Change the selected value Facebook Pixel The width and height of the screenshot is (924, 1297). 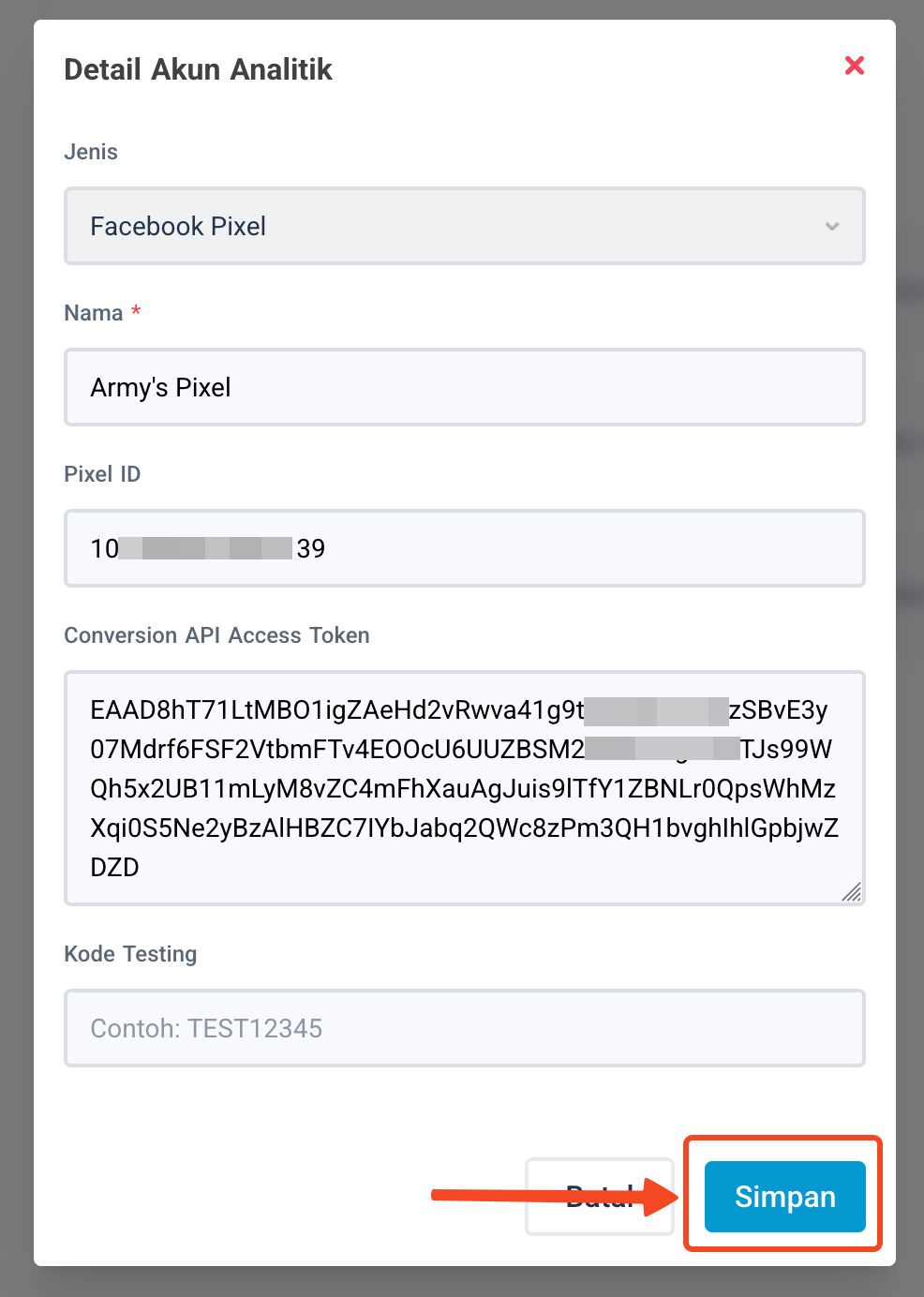[x=465, y=226]
